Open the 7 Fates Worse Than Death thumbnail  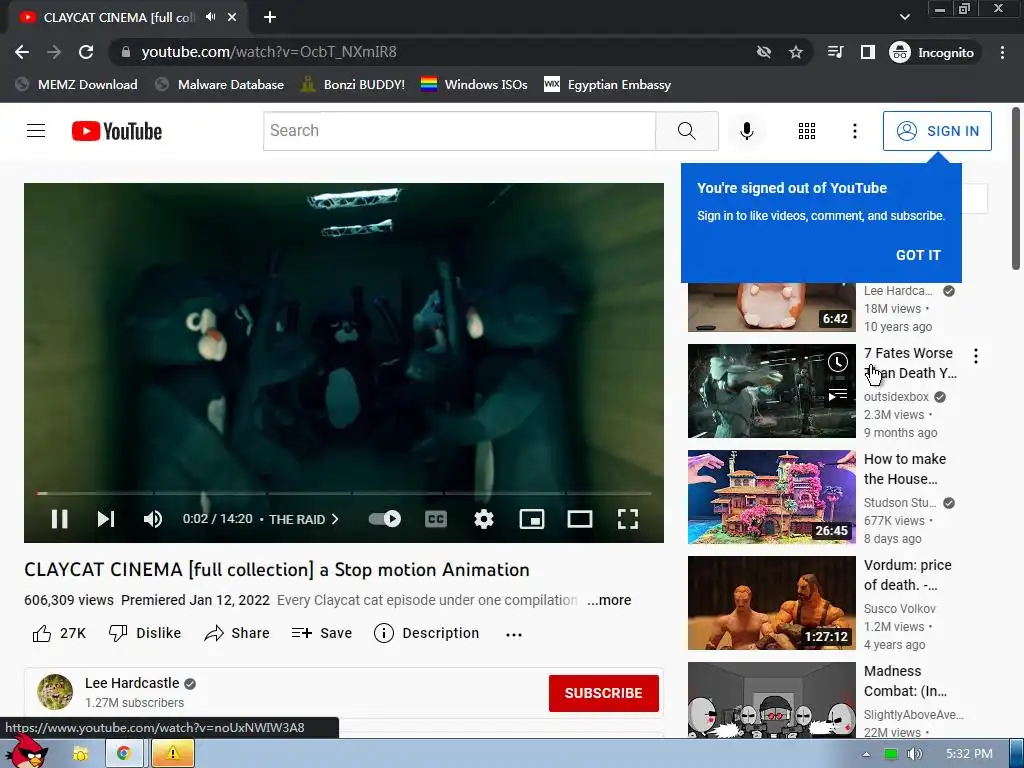[x=771, y=391]
